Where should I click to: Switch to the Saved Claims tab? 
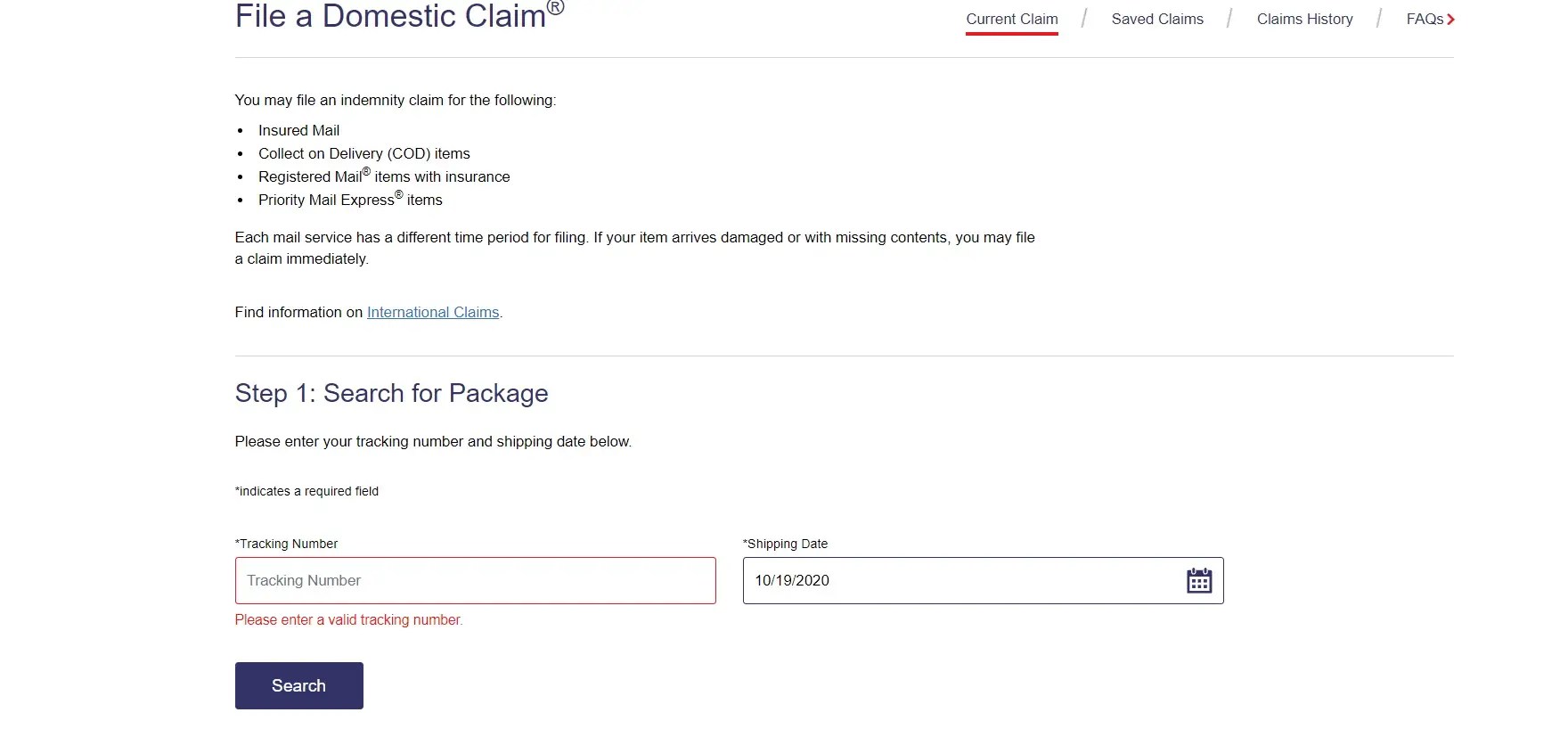(x=1156, y=19)
